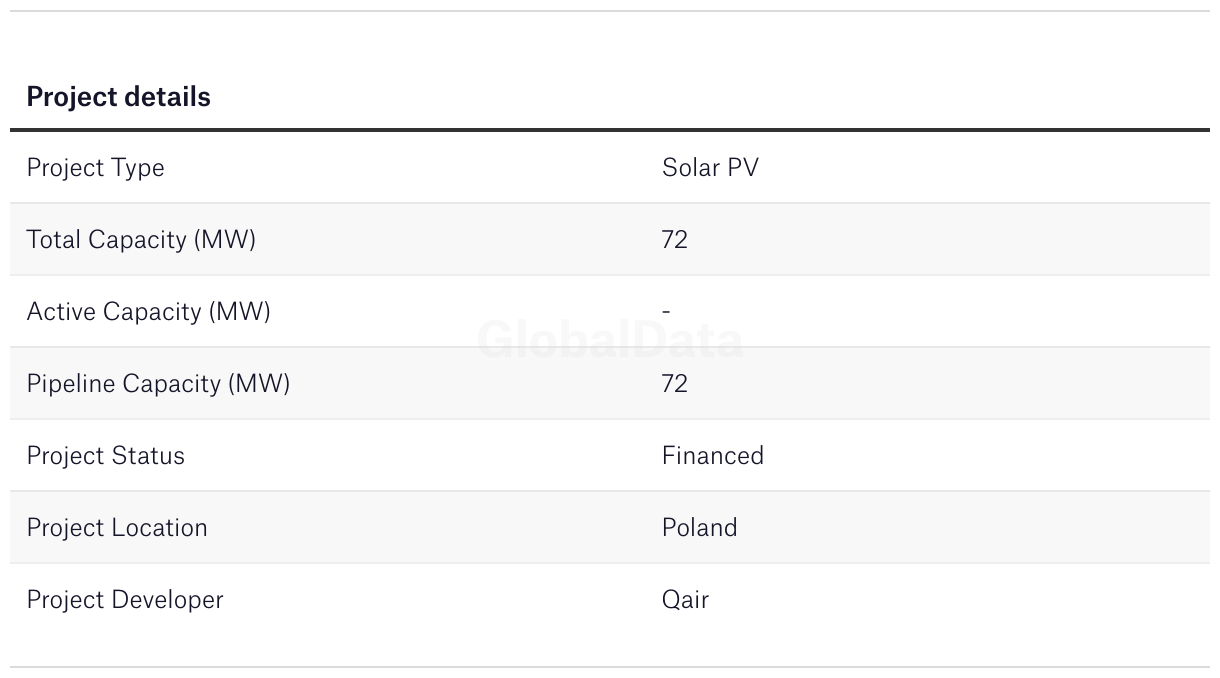Click the thin separator line at the top

(x=610, y=11)
